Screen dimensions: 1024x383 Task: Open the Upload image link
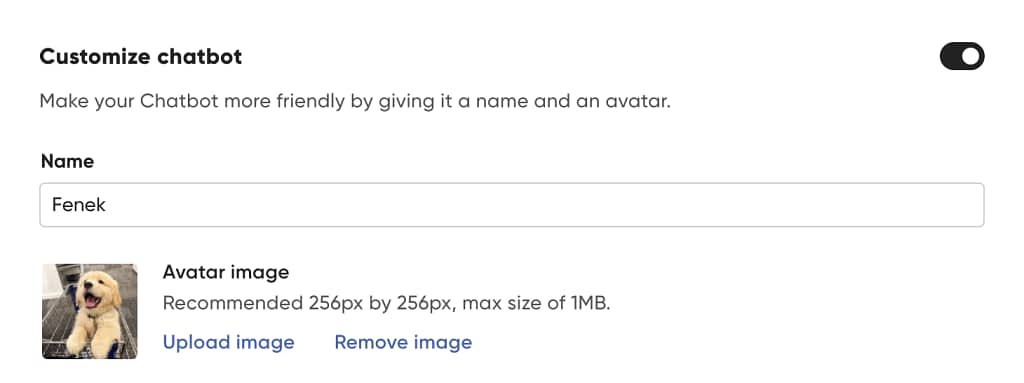(x=229, y=342)
